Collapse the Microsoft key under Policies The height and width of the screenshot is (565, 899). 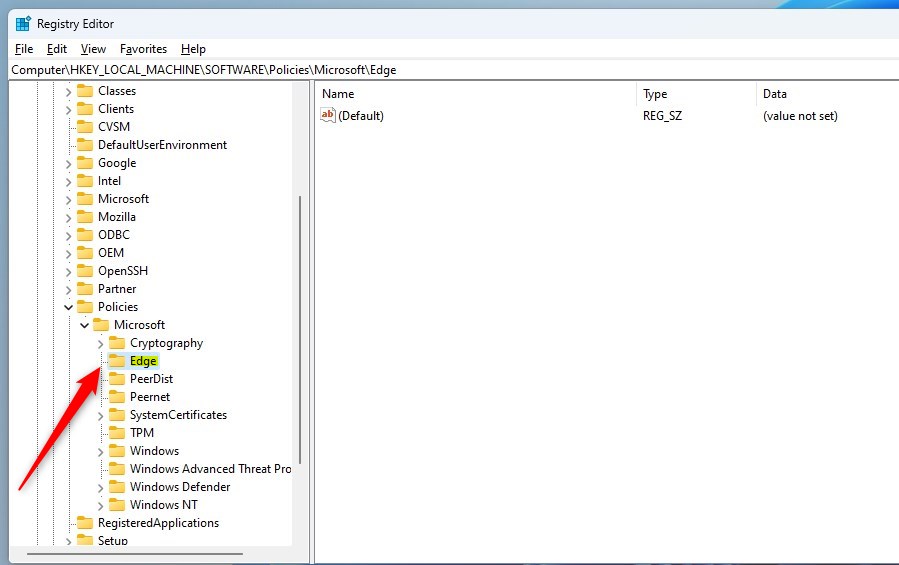(x=84, y=325)
